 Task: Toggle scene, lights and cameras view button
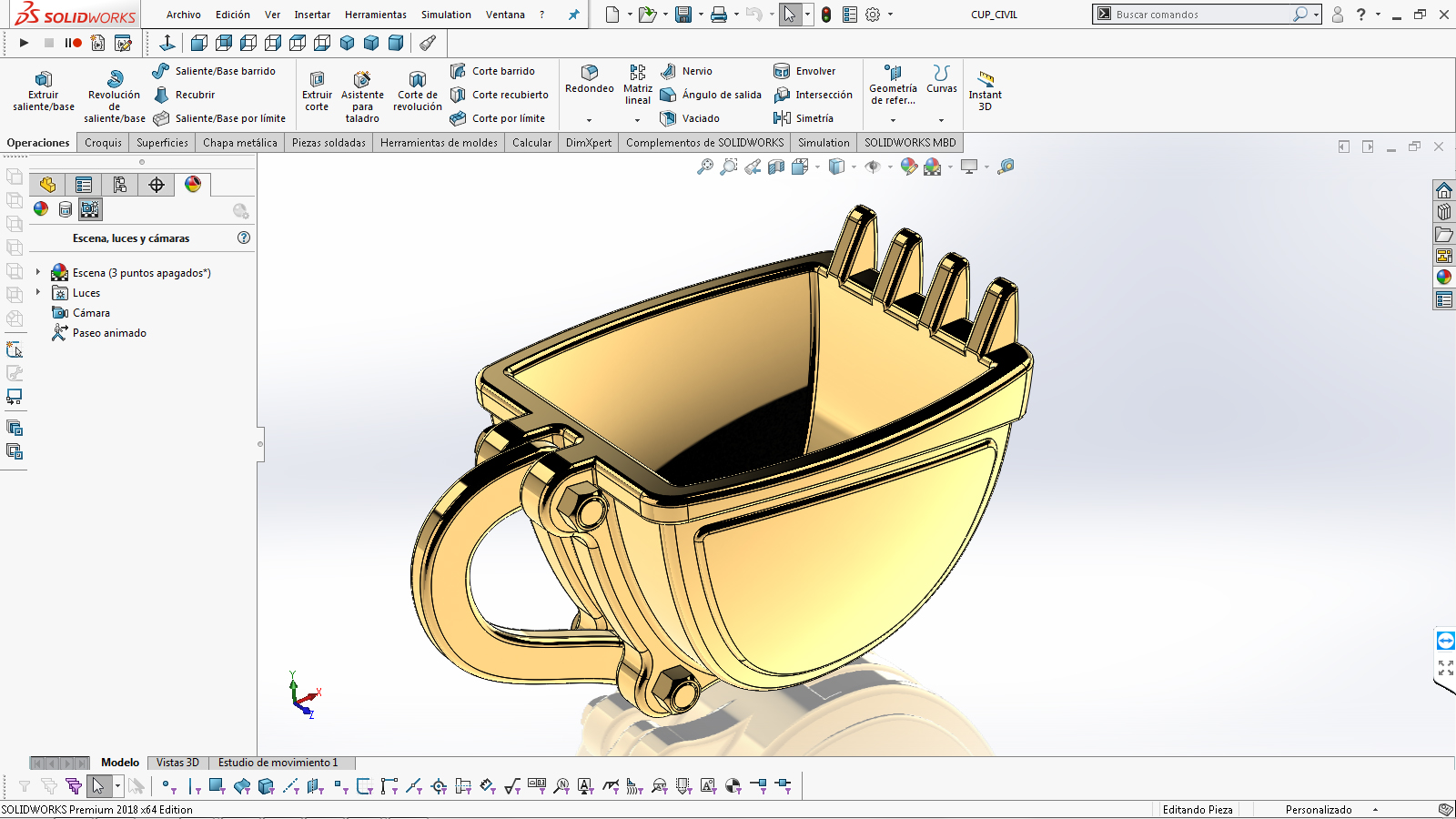[x=90, y=209]
